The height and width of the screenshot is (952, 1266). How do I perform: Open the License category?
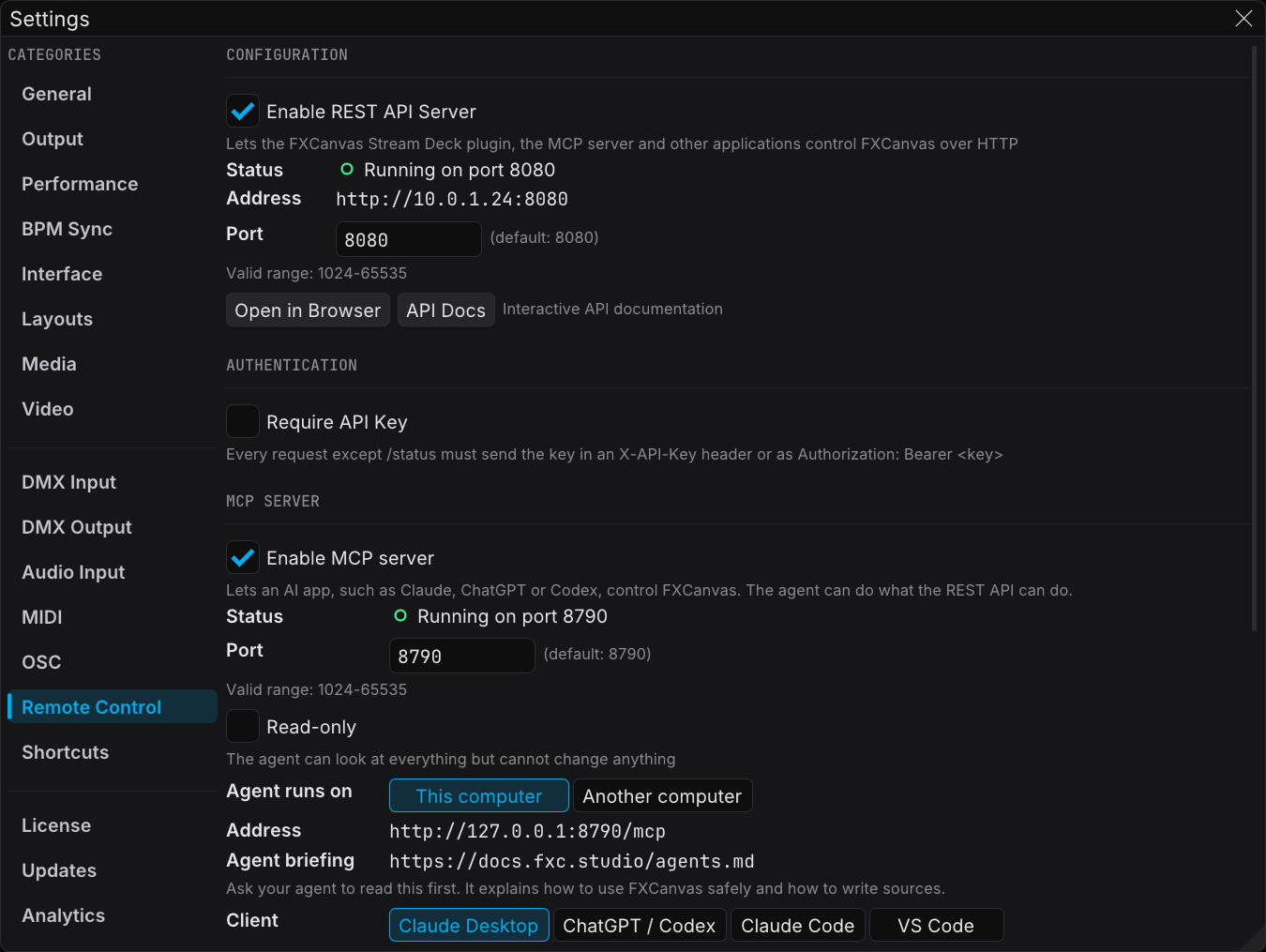(113, 825)
